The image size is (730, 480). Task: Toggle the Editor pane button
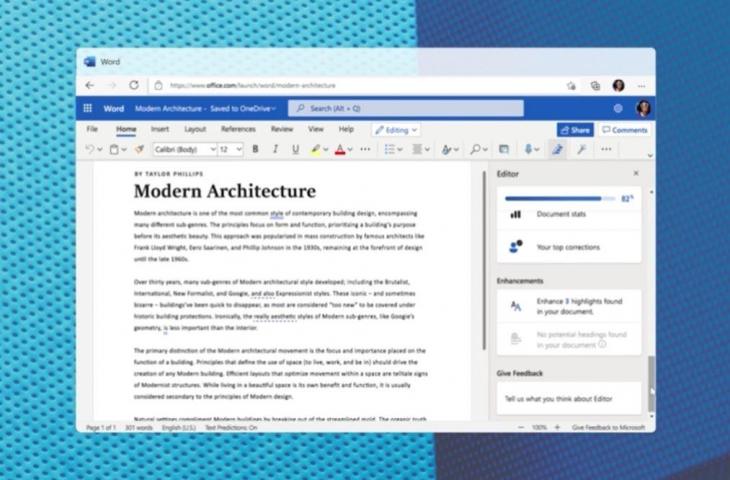pos(557,149)
